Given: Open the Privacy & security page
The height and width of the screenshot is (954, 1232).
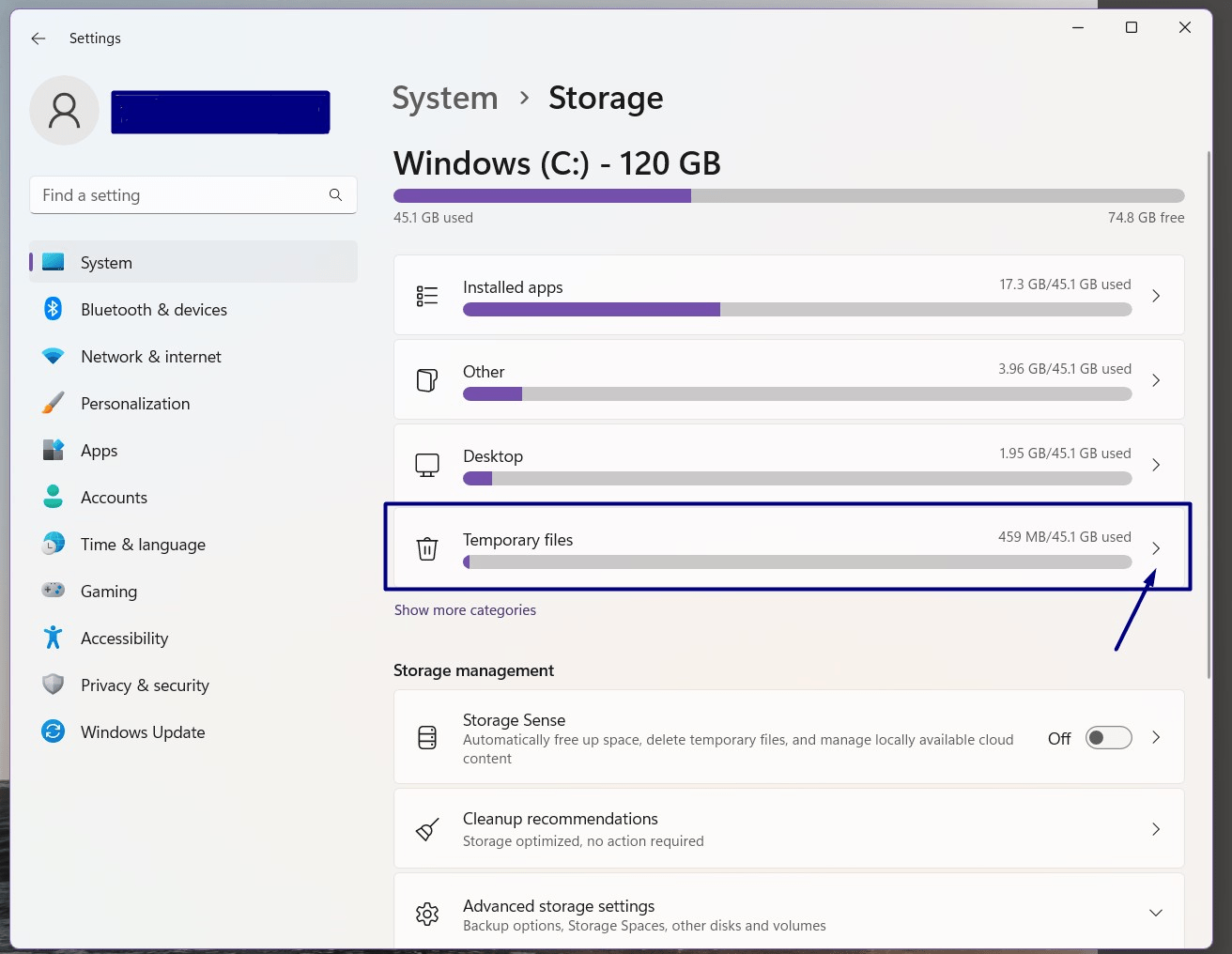Looking at the screenshot, I should pos(193,685).
